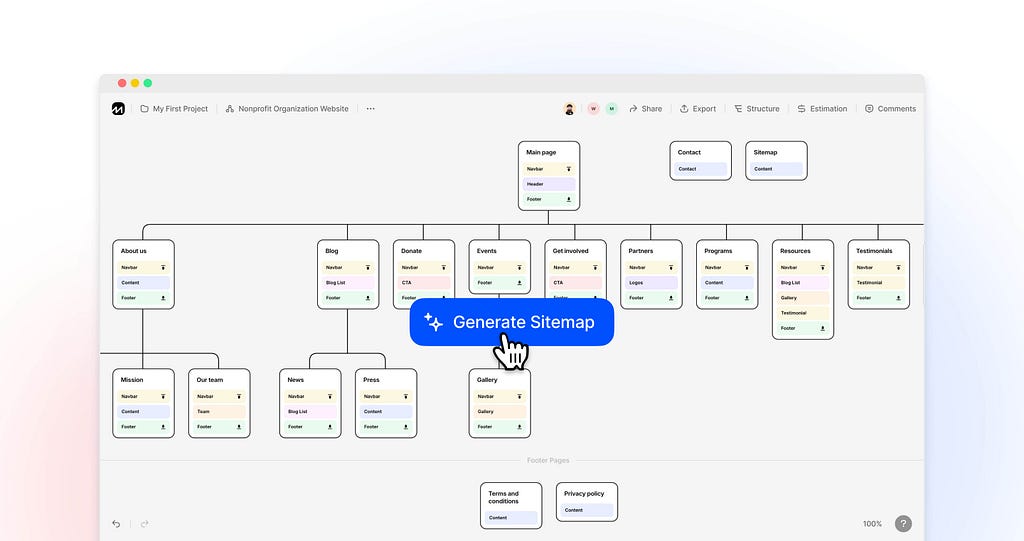Viewport: 1024px width, 541px height.
Task: Click the Footer pin icon in Resources card
Action: [x=823, y=328]
